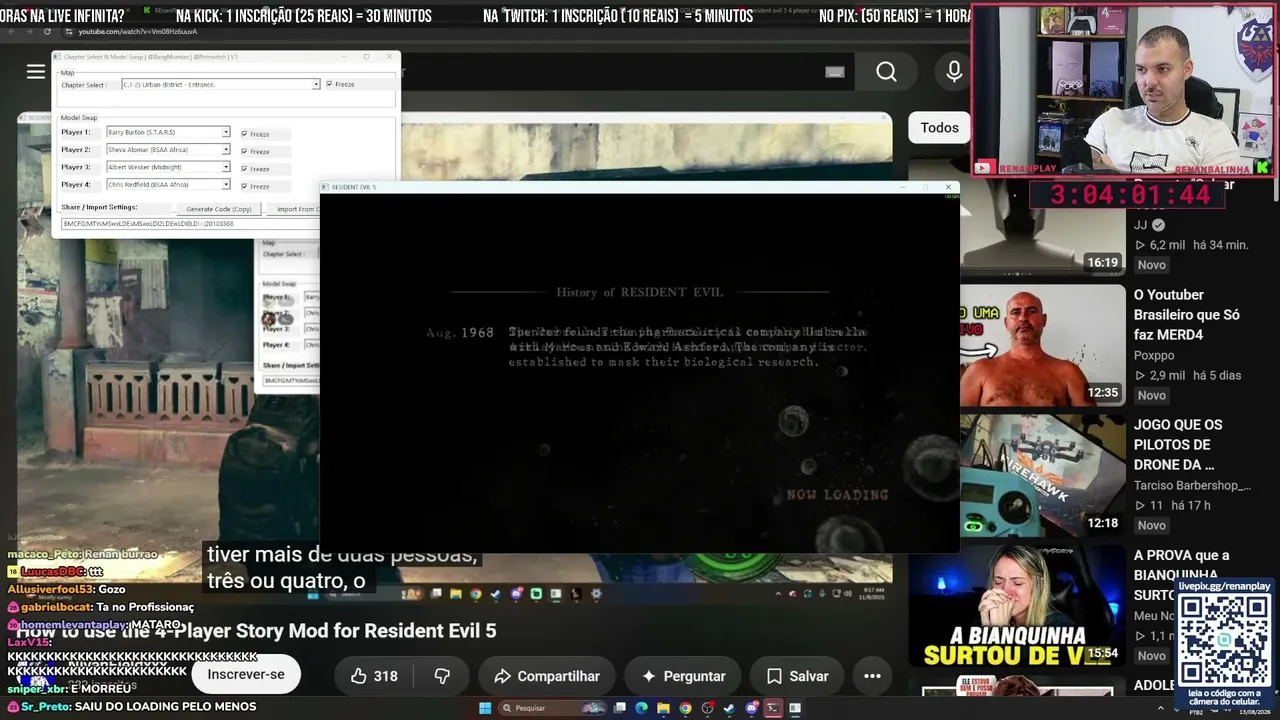The image size is (1280, 720).
Task: Toggle Freeze checkbox for Player 2
Action: [243, 151]
